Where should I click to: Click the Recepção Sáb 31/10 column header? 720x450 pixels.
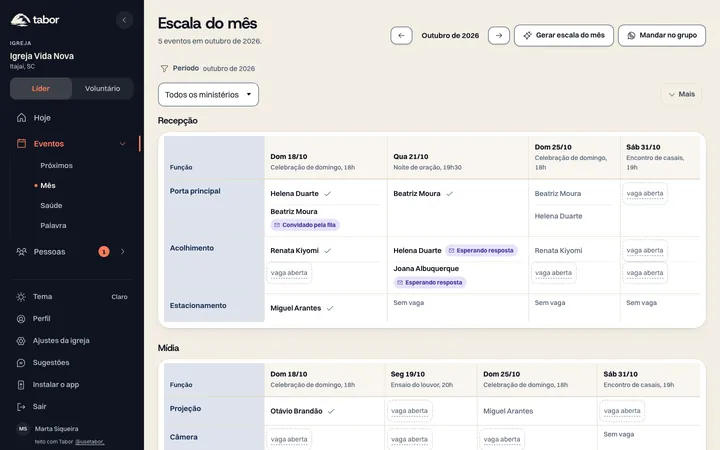(x=660, y=157)
